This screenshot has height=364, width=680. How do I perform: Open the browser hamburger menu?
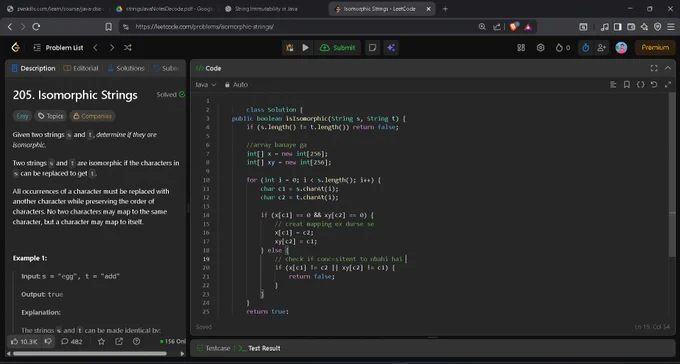tap(671, 27)
